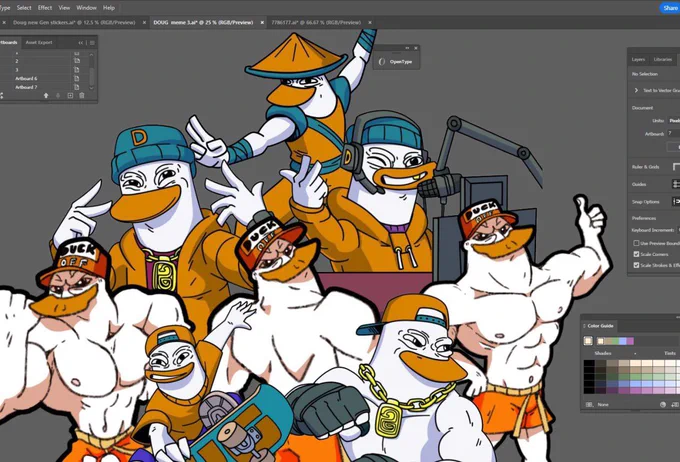Save color group to Swatches panel icon
Screen dimensions: 680x462
(x=675, y=404)
